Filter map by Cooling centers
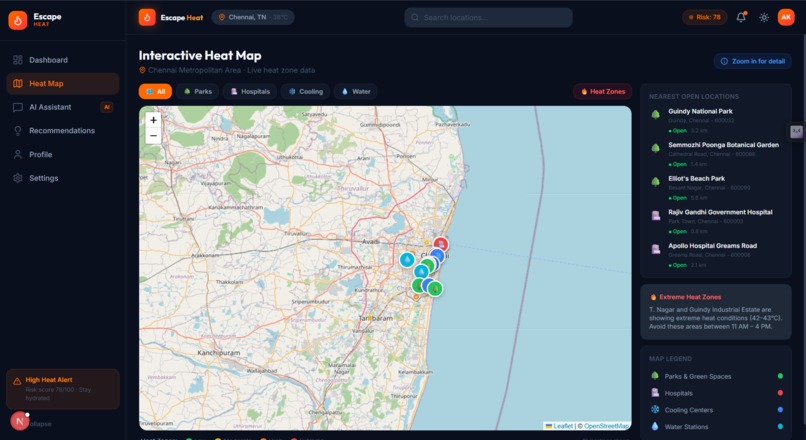806x440 pixels. (x=305, y=91)
